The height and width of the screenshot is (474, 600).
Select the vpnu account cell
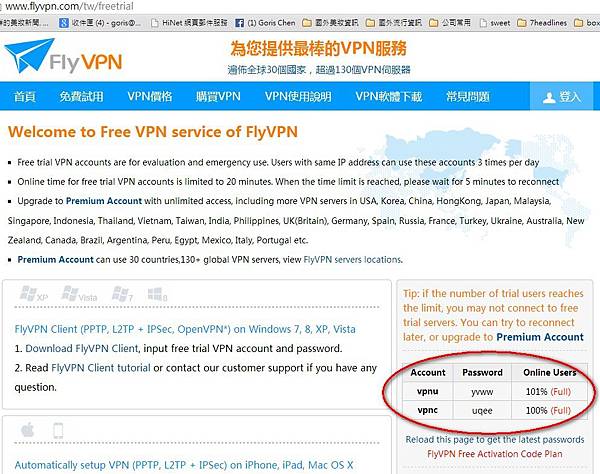click(428, 391)
